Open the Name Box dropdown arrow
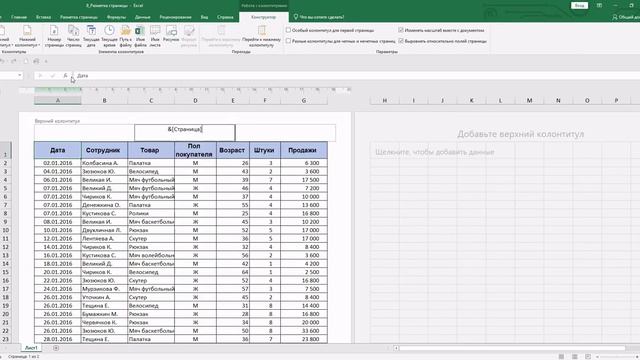 [20, 76]
